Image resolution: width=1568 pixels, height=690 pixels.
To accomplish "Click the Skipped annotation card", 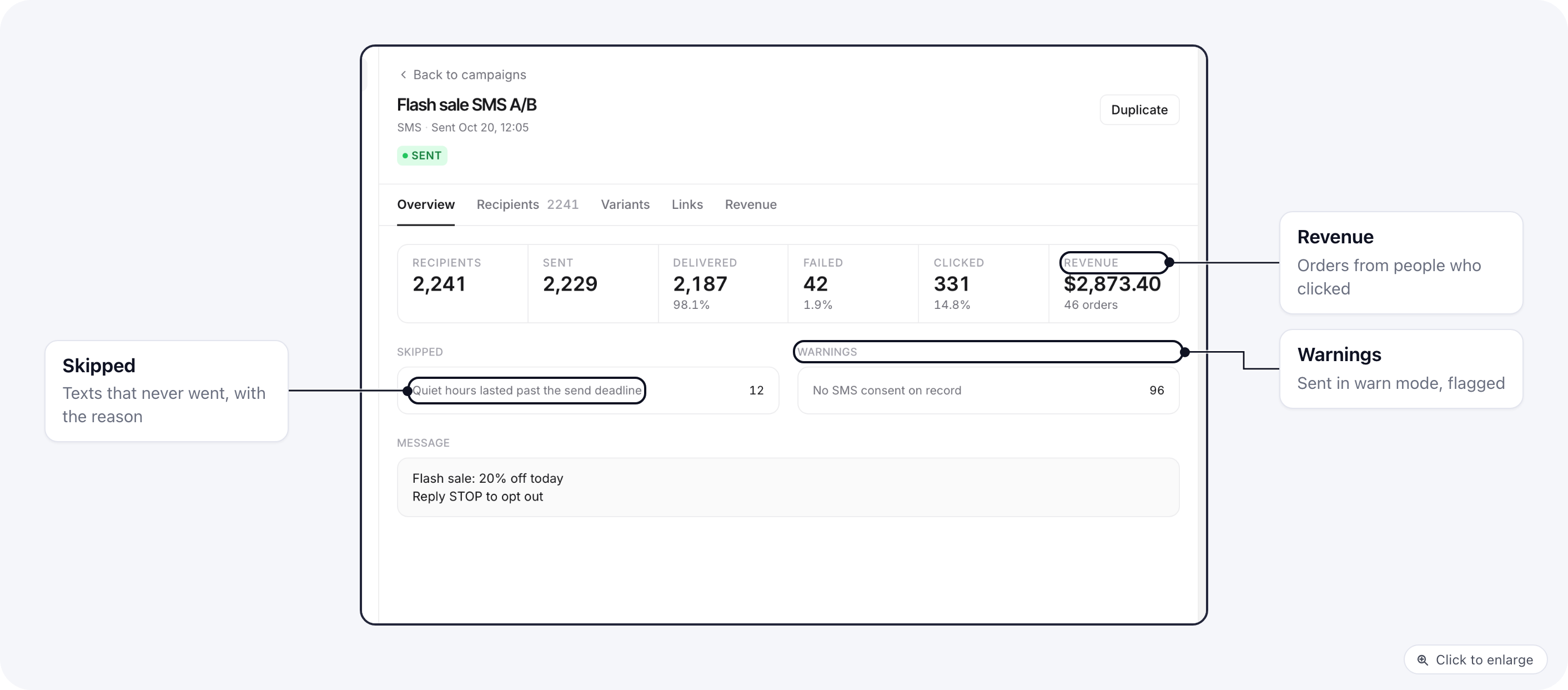I will tap(166, 391).
